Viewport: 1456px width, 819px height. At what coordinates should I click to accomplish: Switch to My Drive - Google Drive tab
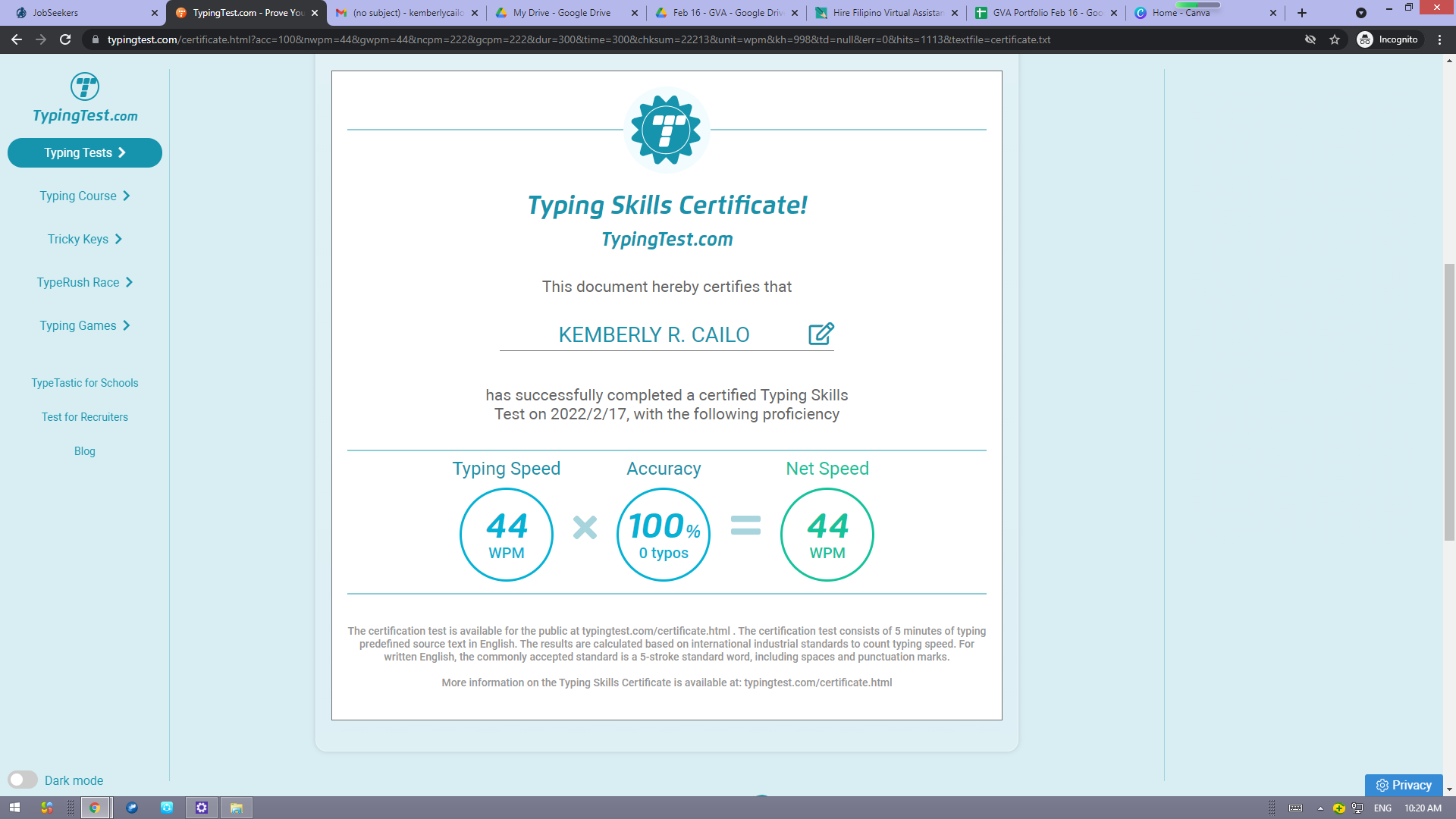(x=561, y=13)
